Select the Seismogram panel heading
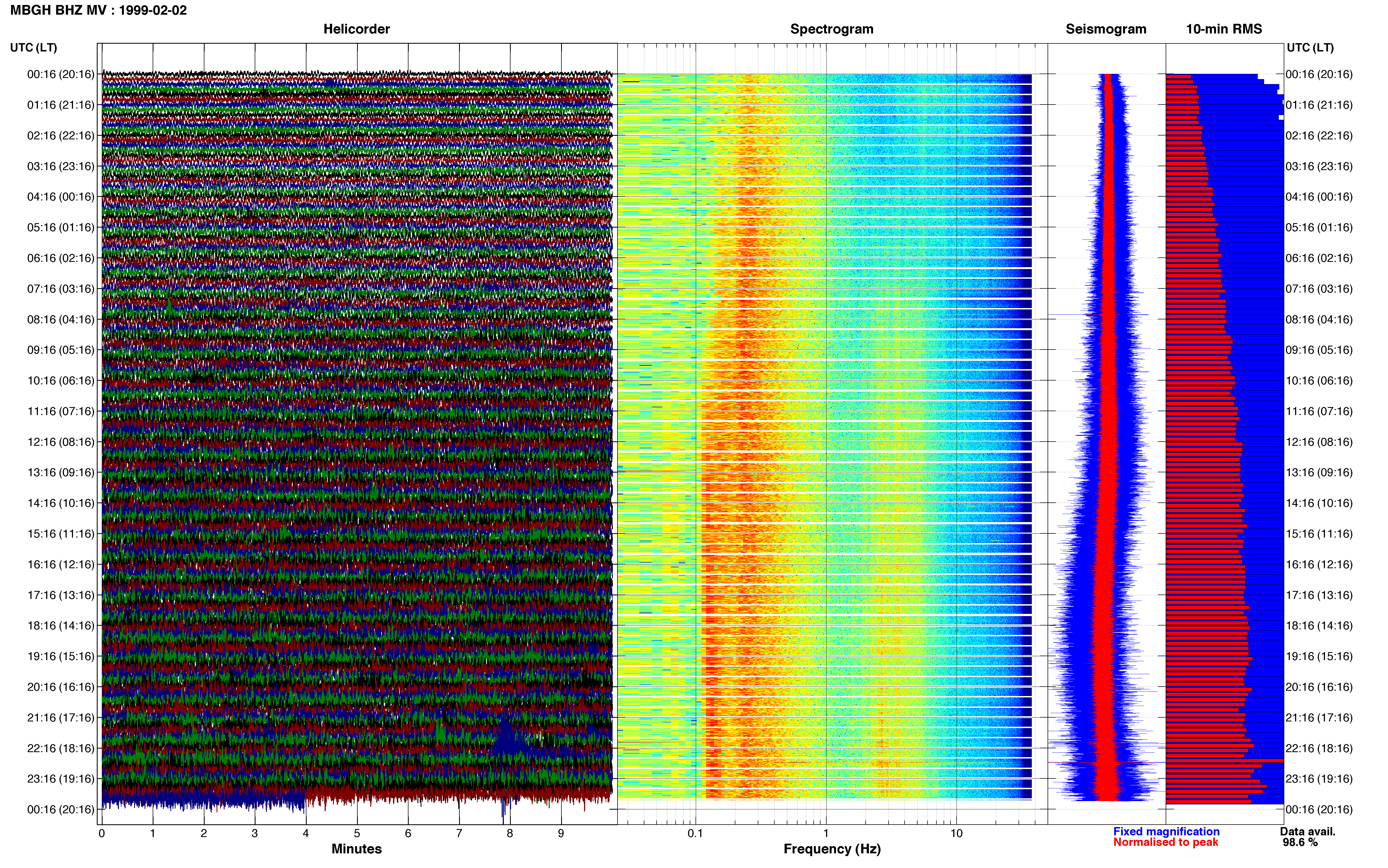 tap(1106, 29)
